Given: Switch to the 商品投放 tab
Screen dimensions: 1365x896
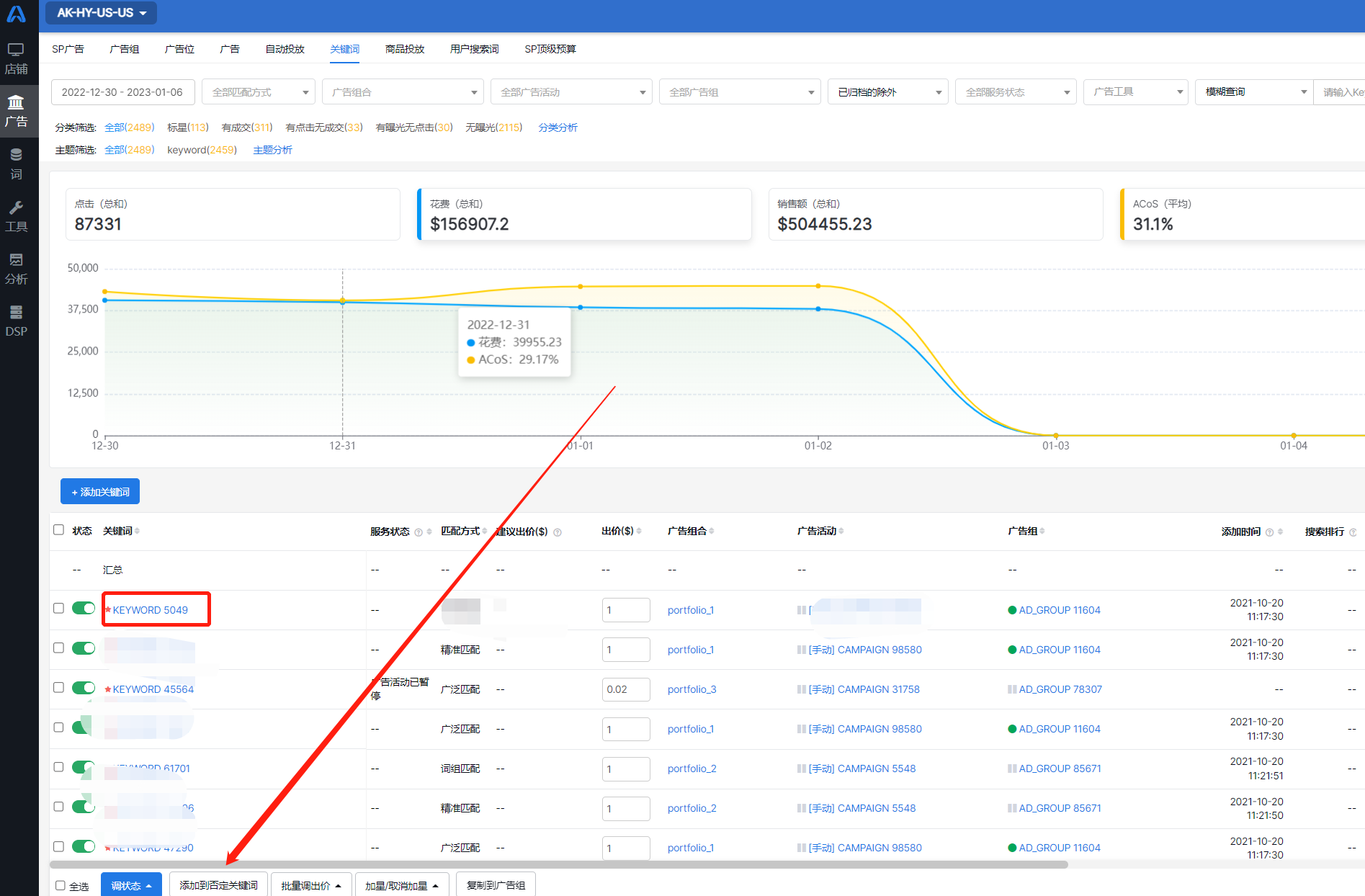Looking at the screenshot, I should (x=405, y=49).
